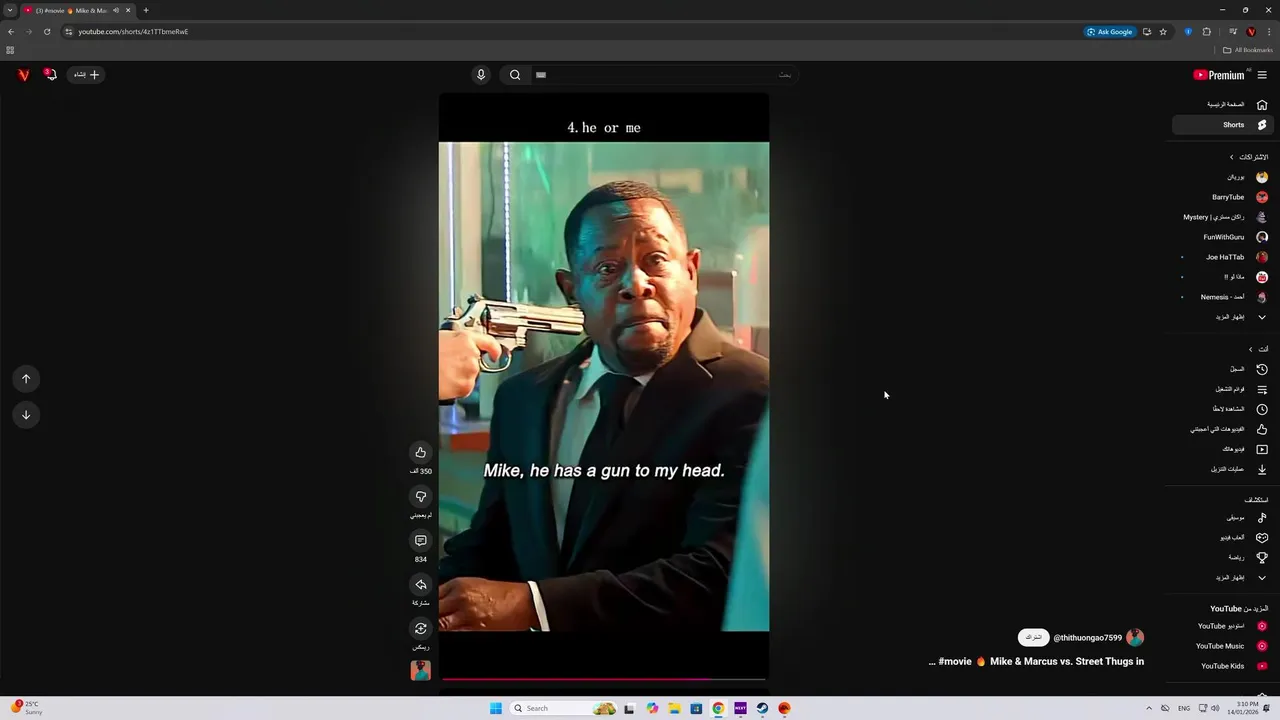Open the Mystery channel subscription

click(x=1222, y=217)
